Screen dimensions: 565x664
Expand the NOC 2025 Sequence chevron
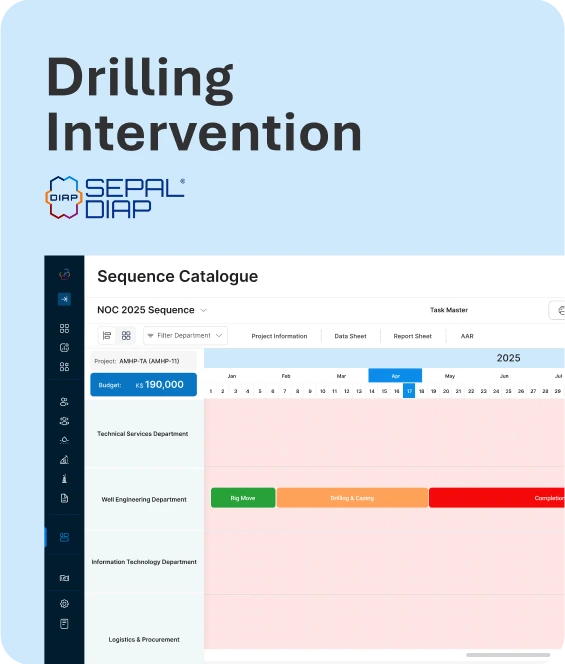click(x=204, y=310)
